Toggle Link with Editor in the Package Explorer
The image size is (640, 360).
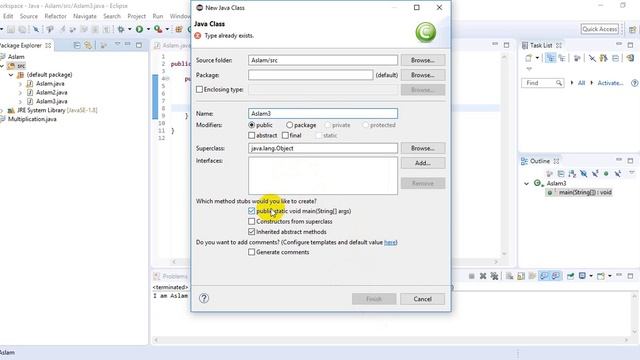click(88, 45)
